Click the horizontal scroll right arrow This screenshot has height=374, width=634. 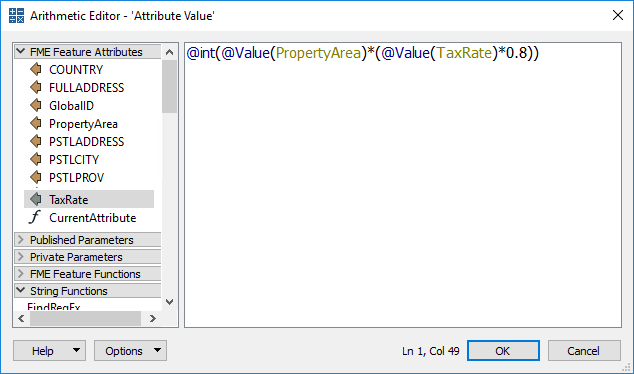tap(152, 319)
